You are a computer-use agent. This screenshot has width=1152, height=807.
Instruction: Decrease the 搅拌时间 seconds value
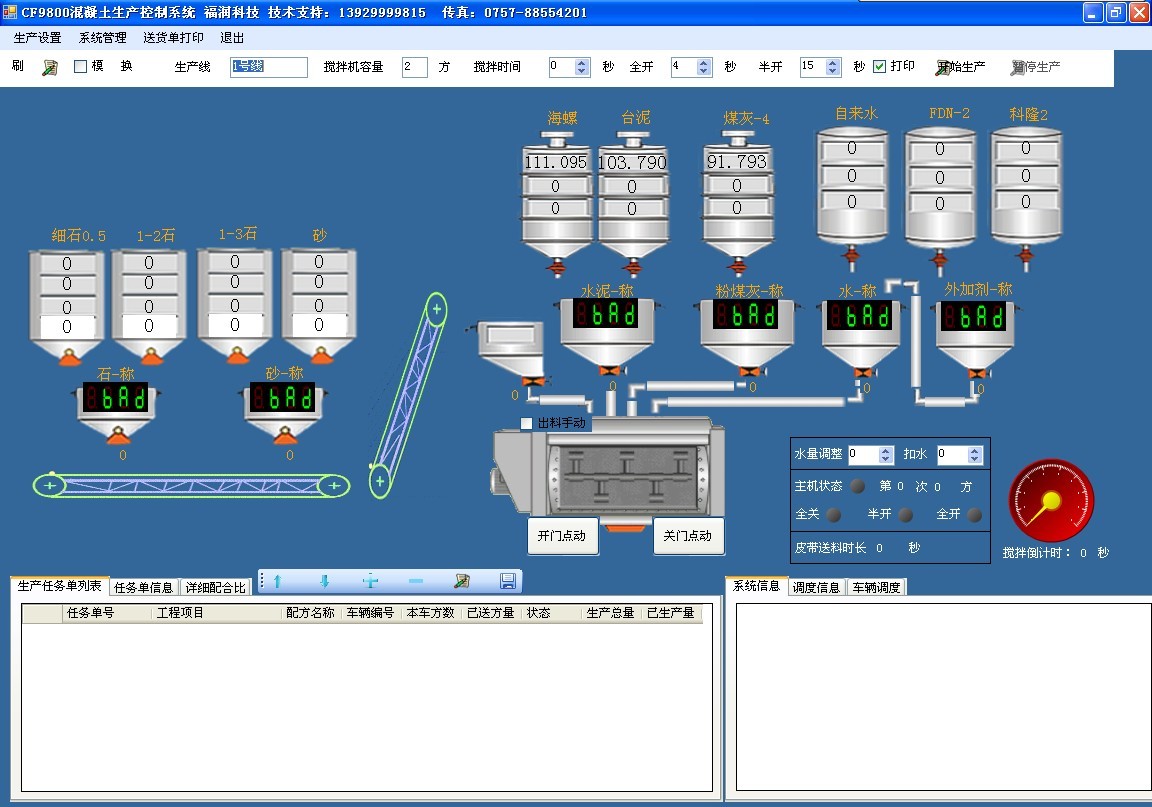pyautogui.click(x=582, y=71)
